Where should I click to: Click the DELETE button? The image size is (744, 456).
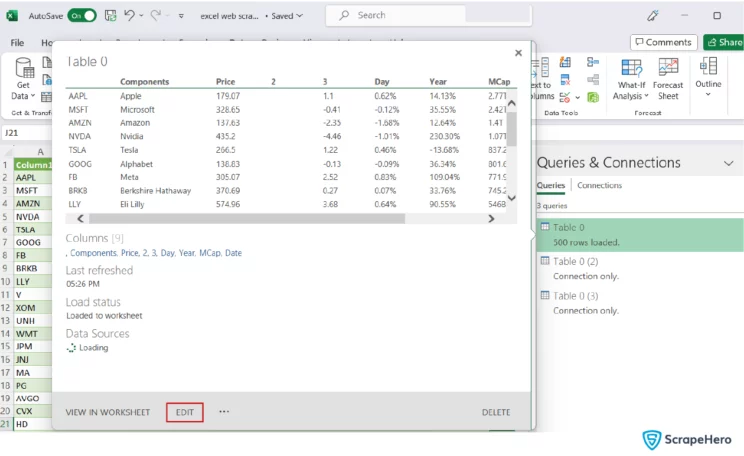pyautogui.click(x=496, y=412)
